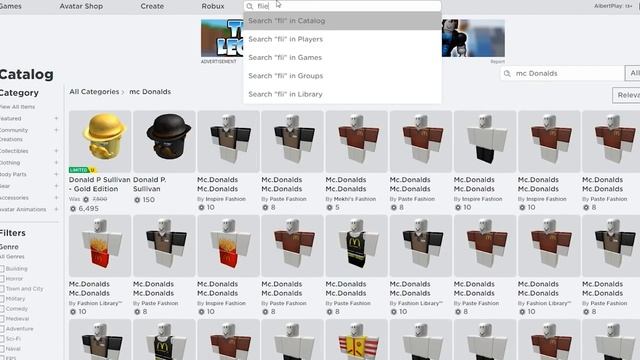Click the right advertisement image
Viewport: 640px width, 360px height.
[473, 38]
